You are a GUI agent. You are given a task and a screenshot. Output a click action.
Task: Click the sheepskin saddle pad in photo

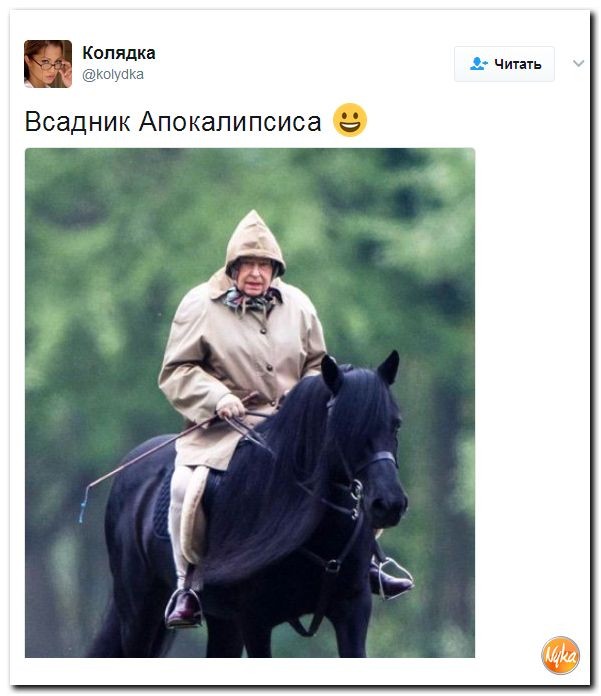(194, 515)
